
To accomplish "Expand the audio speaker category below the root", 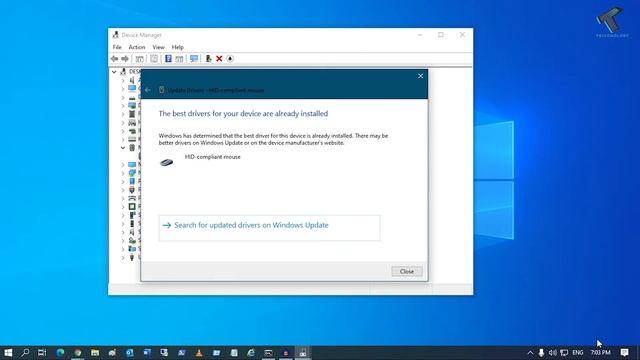I will [123, 80].
